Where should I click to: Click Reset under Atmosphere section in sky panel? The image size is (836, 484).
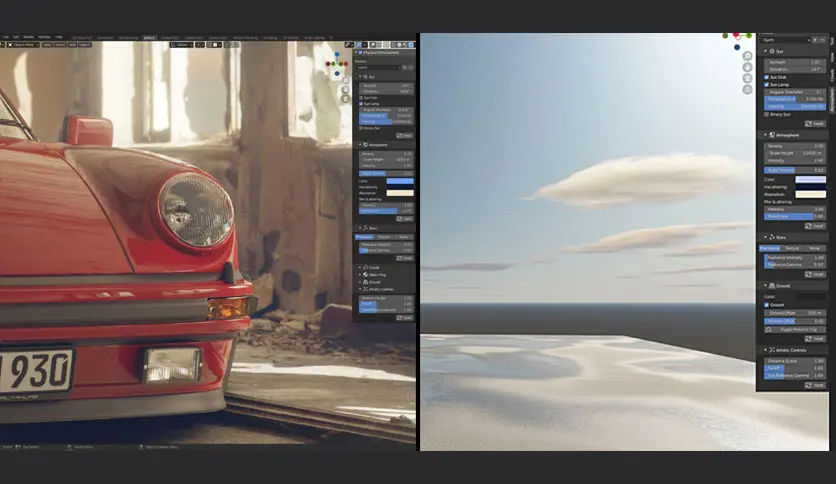[x=815, y=226]
